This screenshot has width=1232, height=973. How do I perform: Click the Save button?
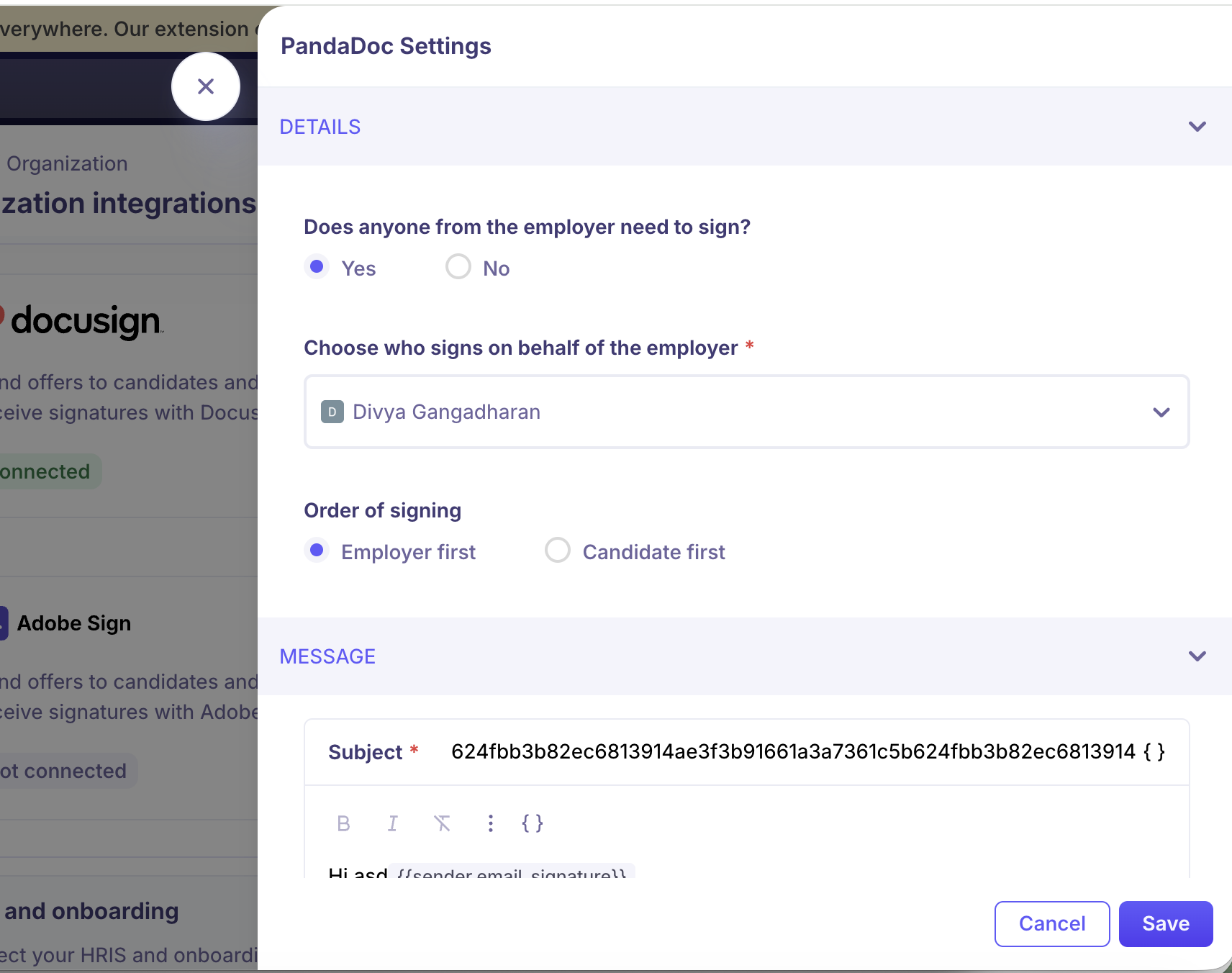coord(1165,923)
